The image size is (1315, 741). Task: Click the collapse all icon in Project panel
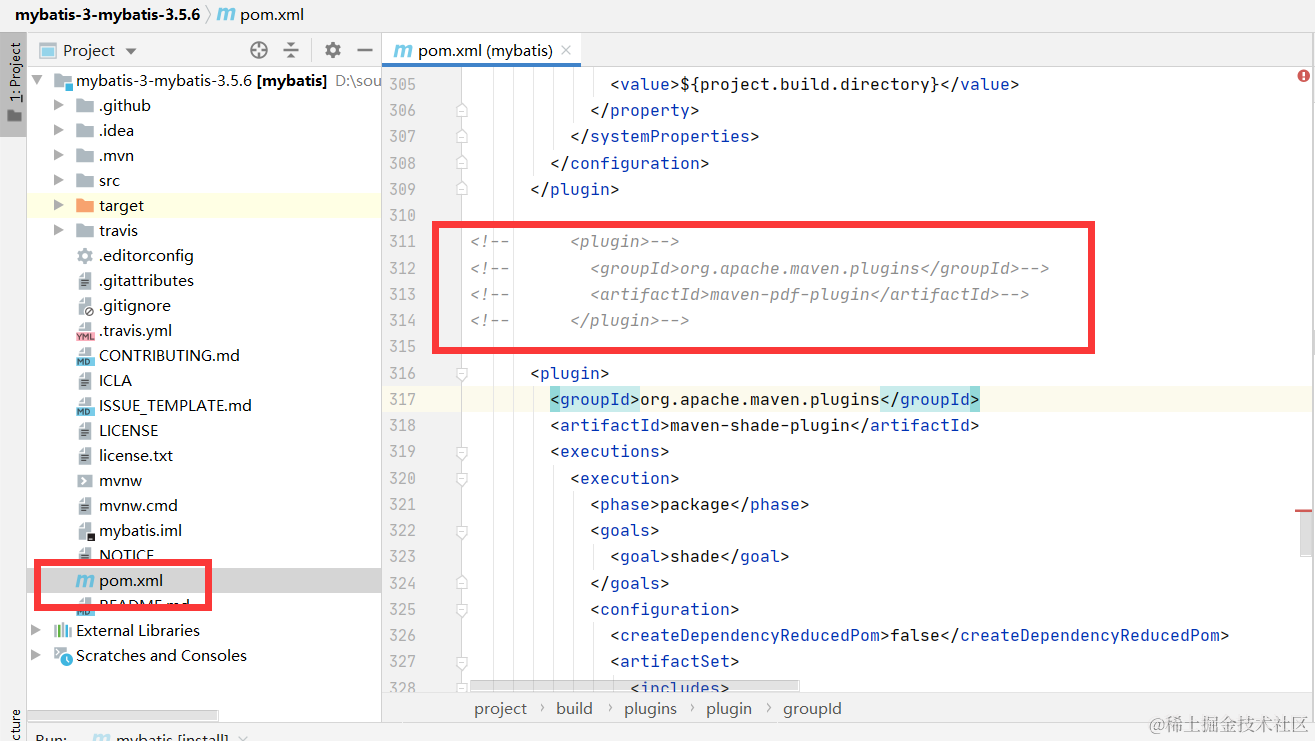[291, 50]
